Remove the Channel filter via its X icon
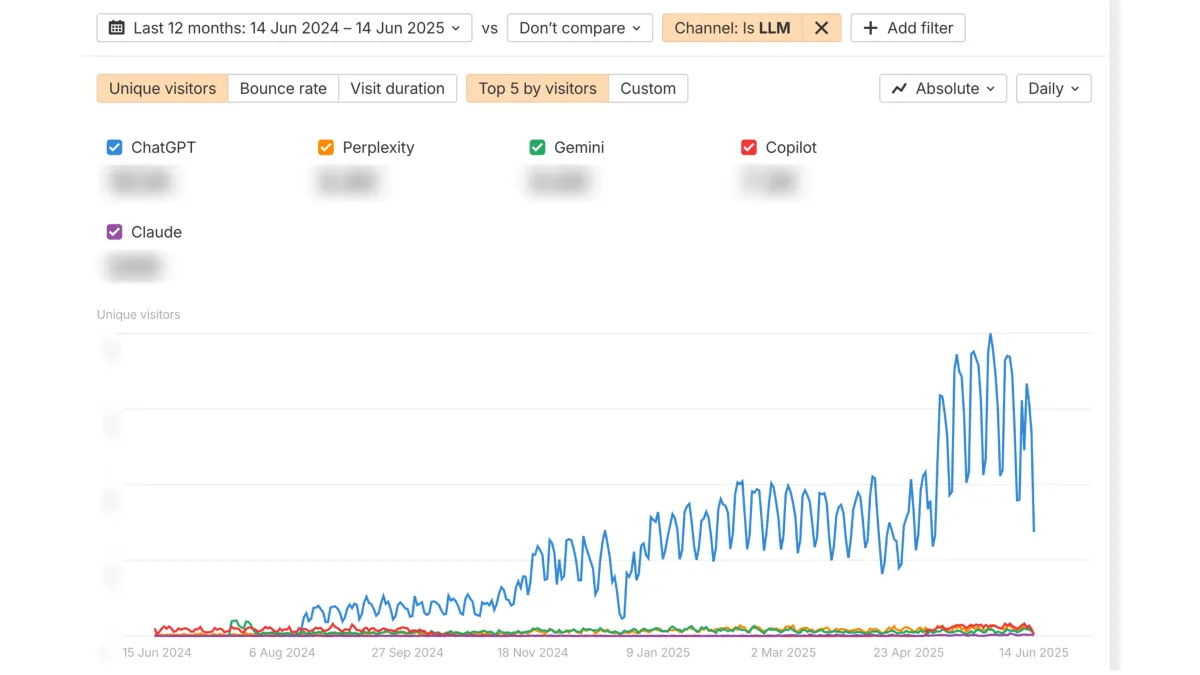 [x=821, y=28]
